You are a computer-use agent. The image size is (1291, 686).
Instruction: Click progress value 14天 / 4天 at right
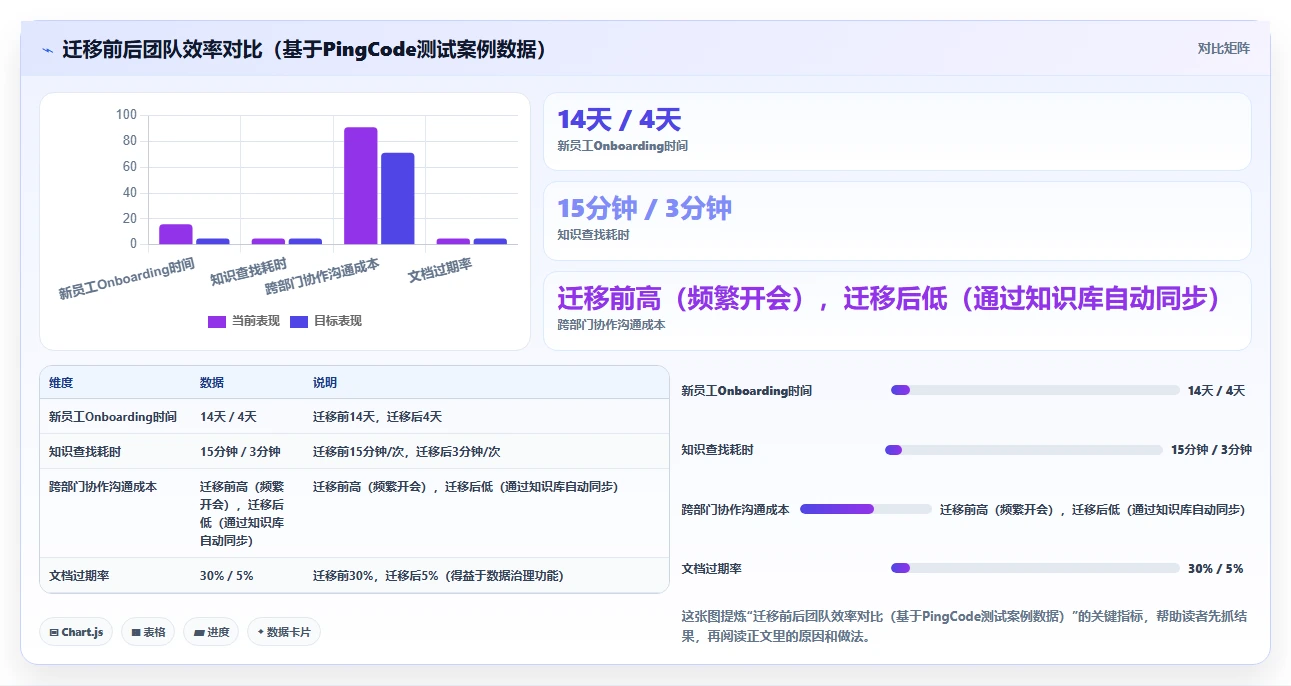click(1216, 391)
